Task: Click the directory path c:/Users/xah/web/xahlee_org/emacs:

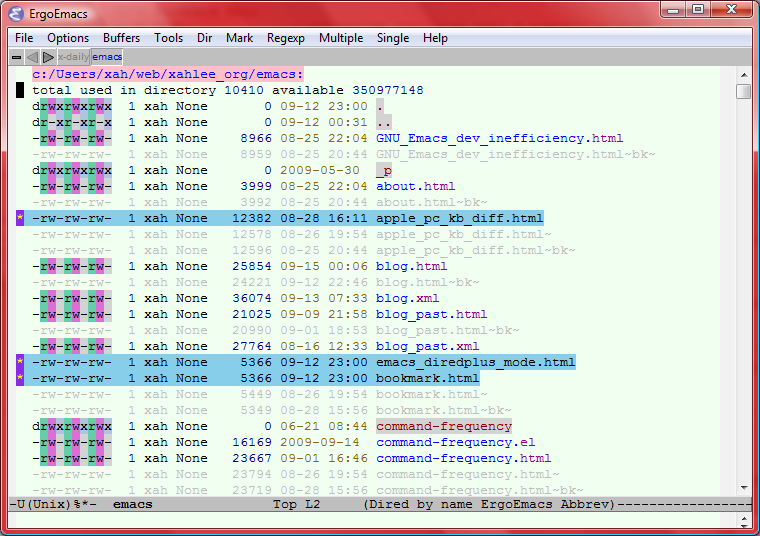Action: coord(168,74)
